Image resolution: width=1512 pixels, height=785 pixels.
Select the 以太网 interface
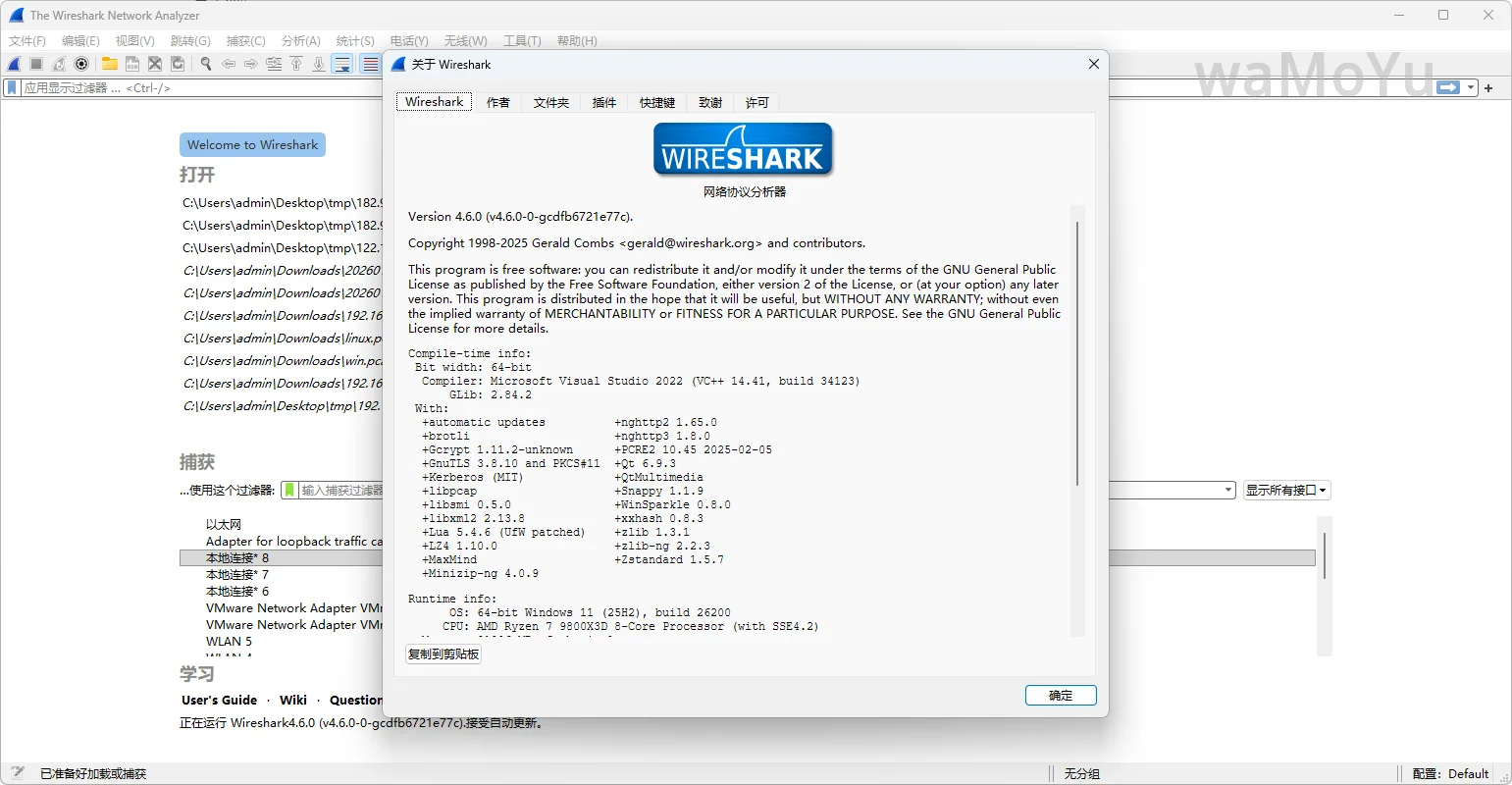(x=224, y=524)
